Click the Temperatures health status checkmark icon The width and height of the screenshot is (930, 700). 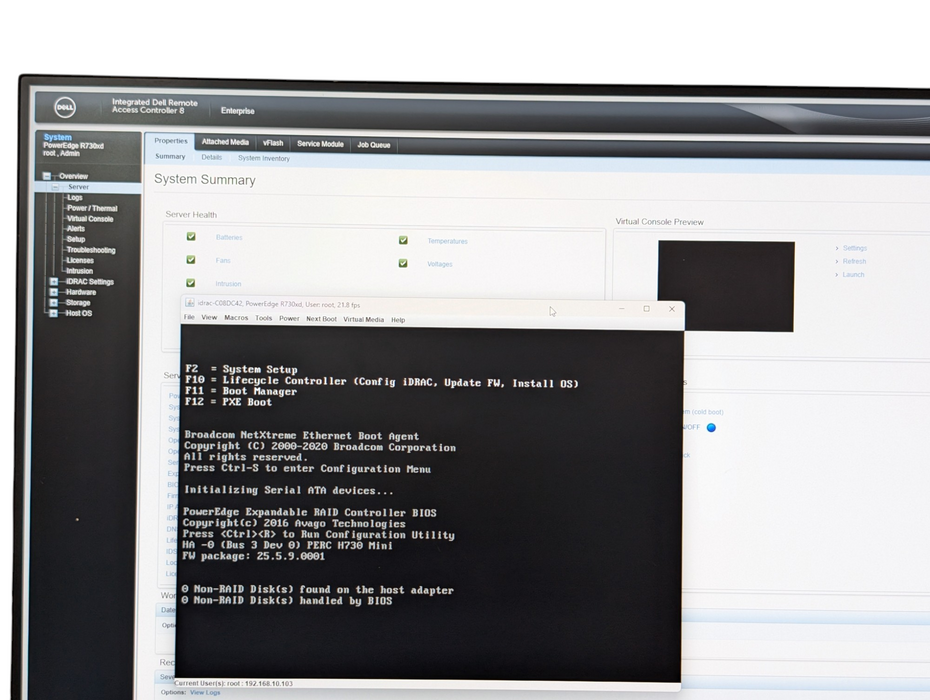click(x=403, y=240)
